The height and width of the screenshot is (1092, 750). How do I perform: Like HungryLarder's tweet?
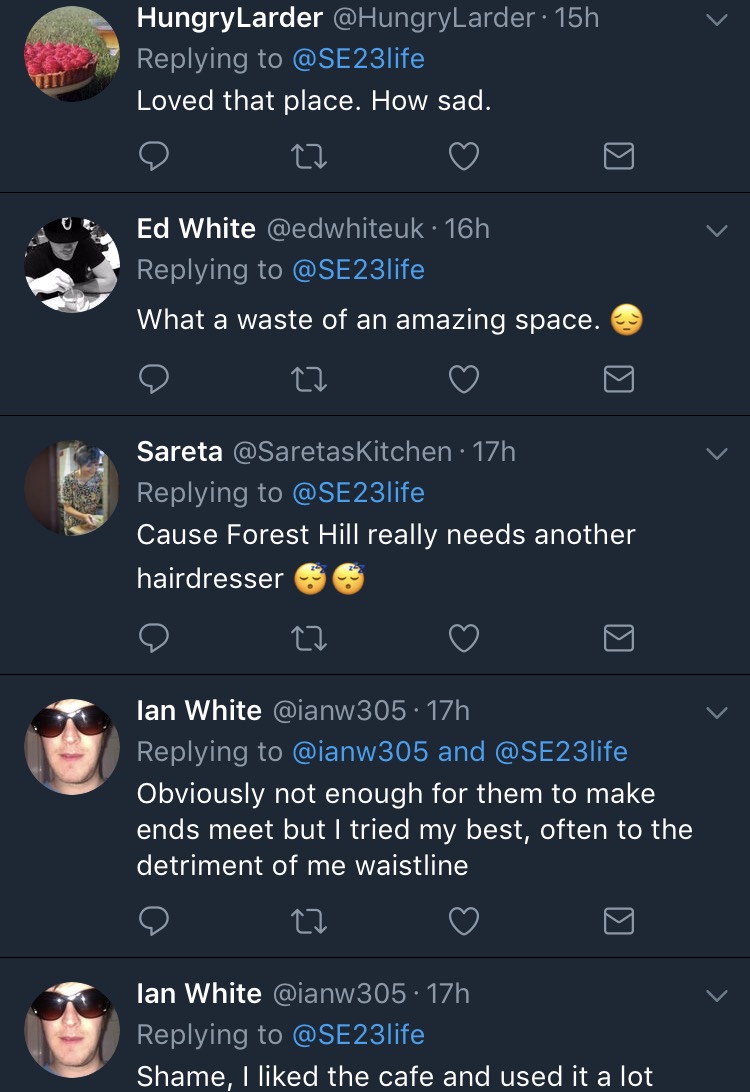pos(464,156)
